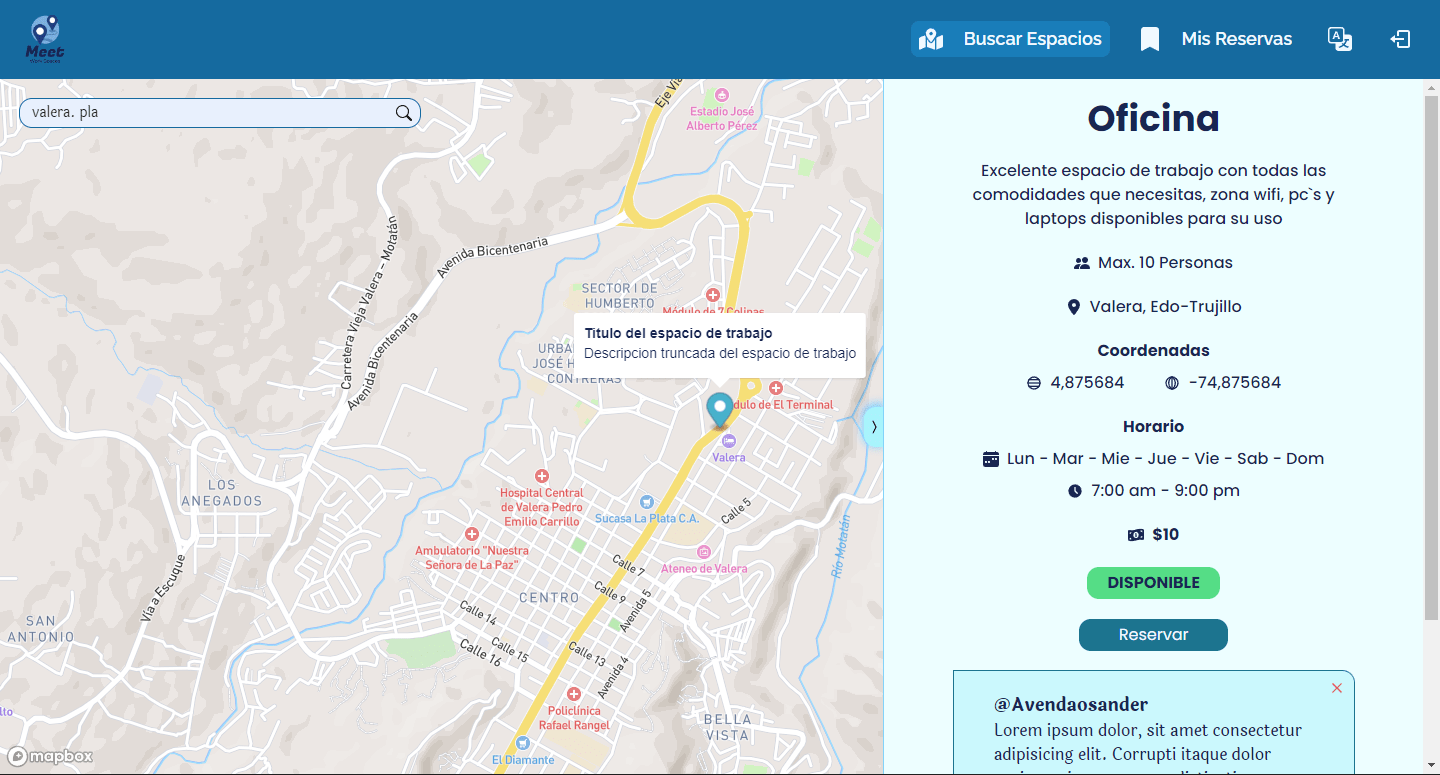
Task: Select the Buscar Espacios tab
Action: [x=1010, y=38]
